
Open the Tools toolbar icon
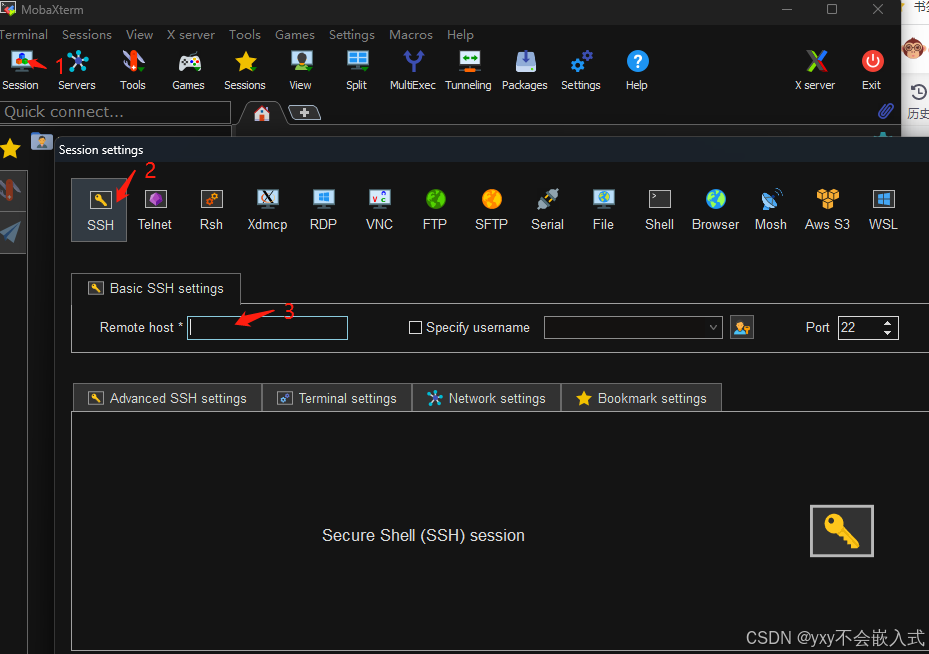pos(133,70)
